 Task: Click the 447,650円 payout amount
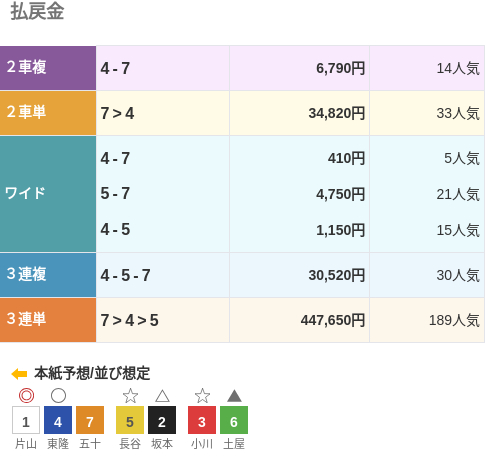[333, 320]
